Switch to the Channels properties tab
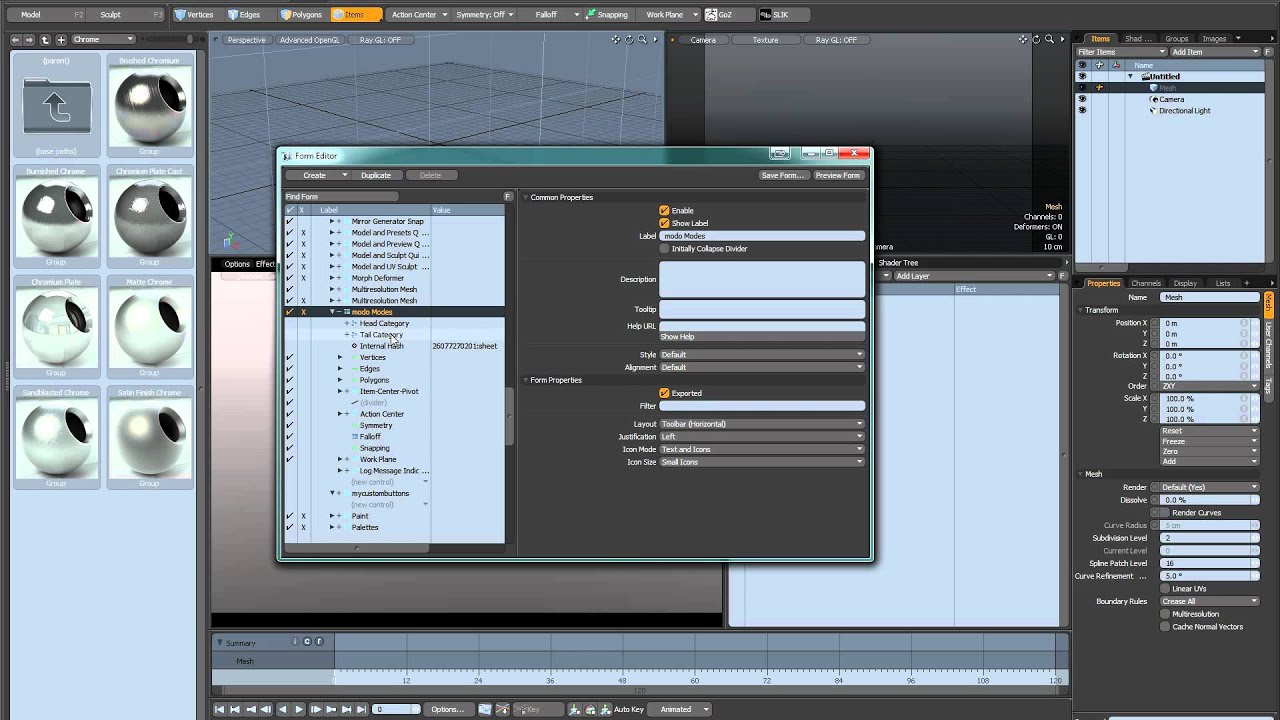This screenshot has width=1280, height=720. pyautogui.click(x=1146, y=283)
